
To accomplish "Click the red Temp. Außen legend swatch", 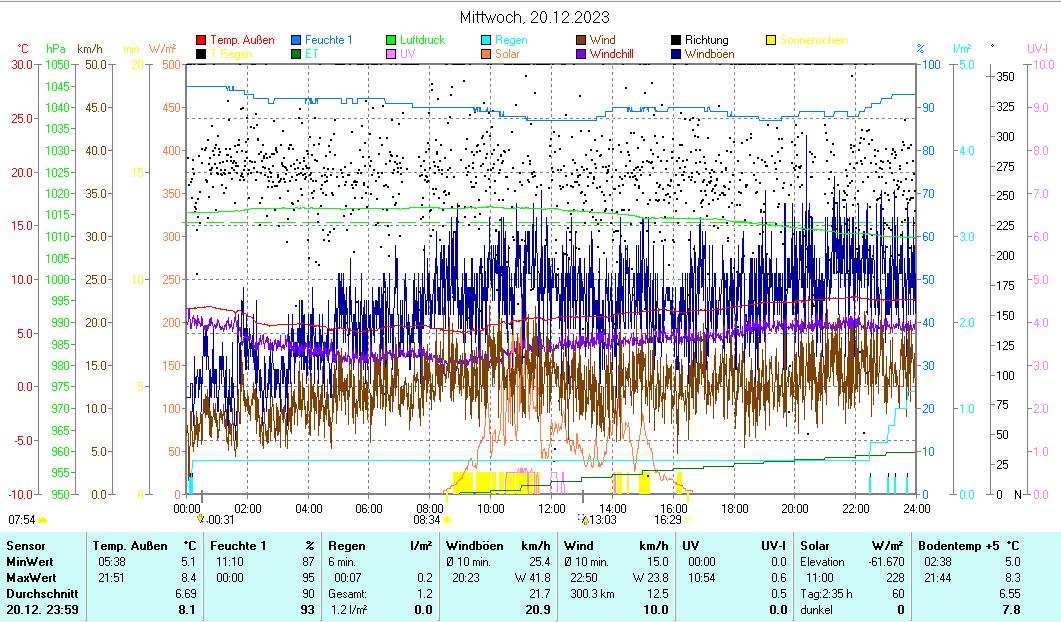I will [x=201, y=40].
